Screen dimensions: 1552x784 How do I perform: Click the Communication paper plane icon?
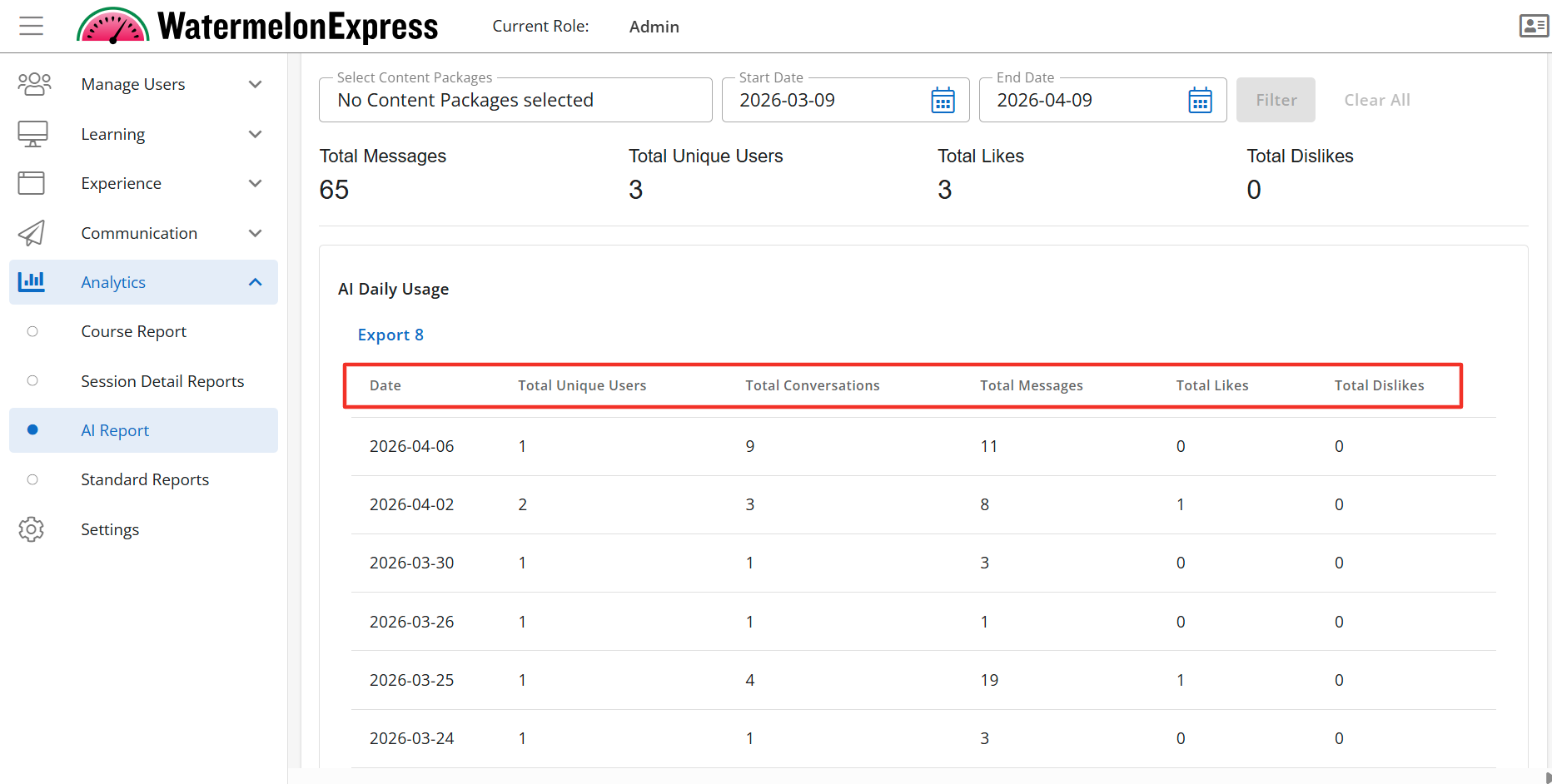[x=32, y=233]
